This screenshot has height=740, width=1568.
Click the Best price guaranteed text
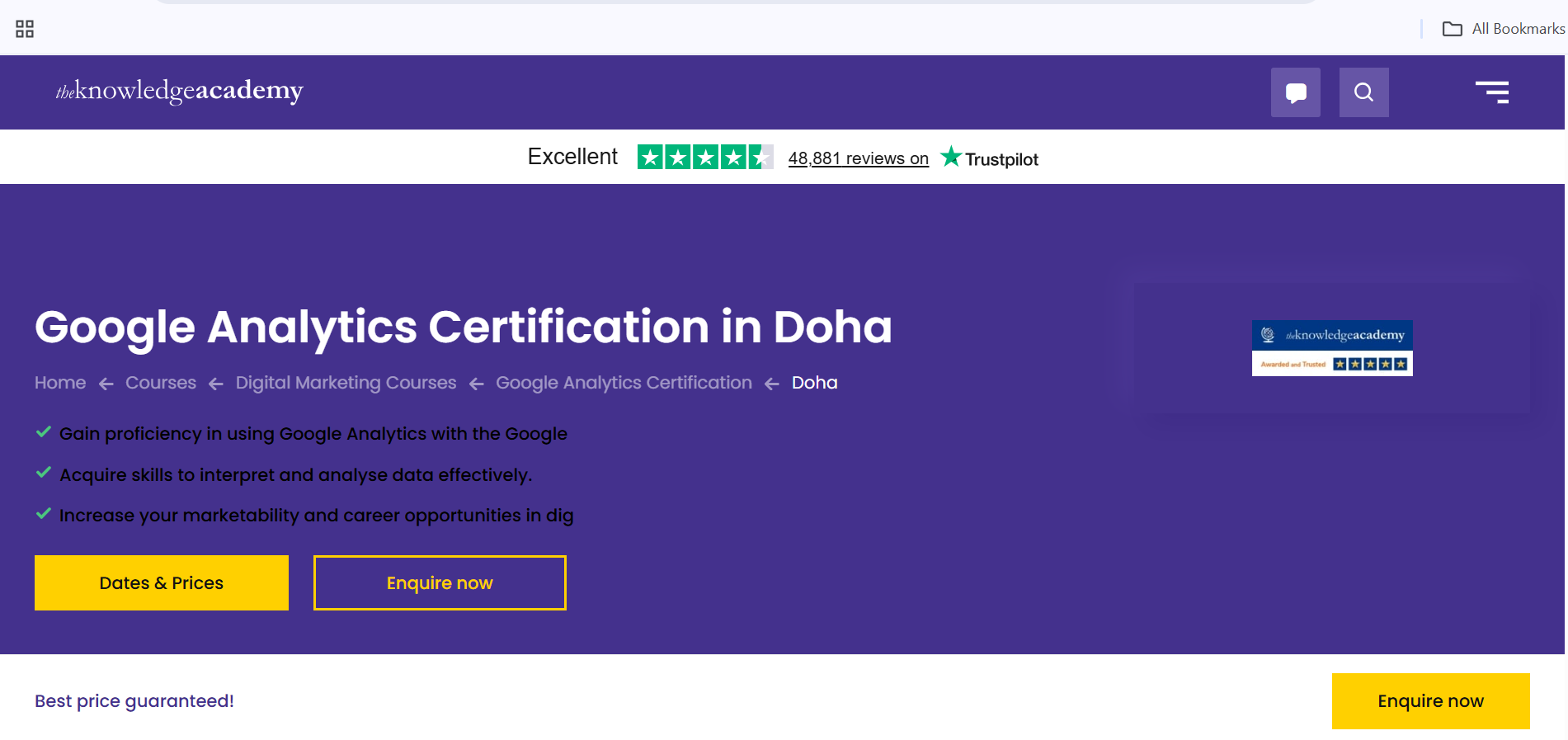[x=134, y=701]
